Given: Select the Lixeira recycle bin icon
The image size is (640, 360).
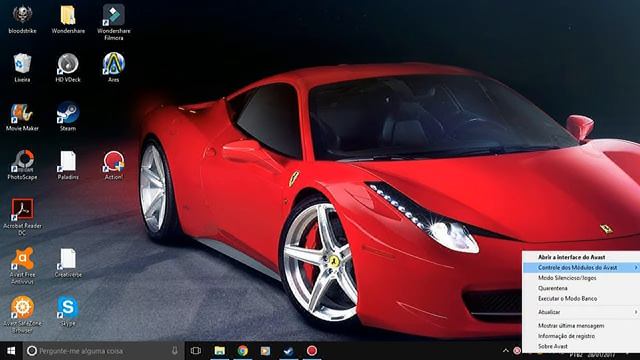Looking at the screenshot, I should point(22,67).
